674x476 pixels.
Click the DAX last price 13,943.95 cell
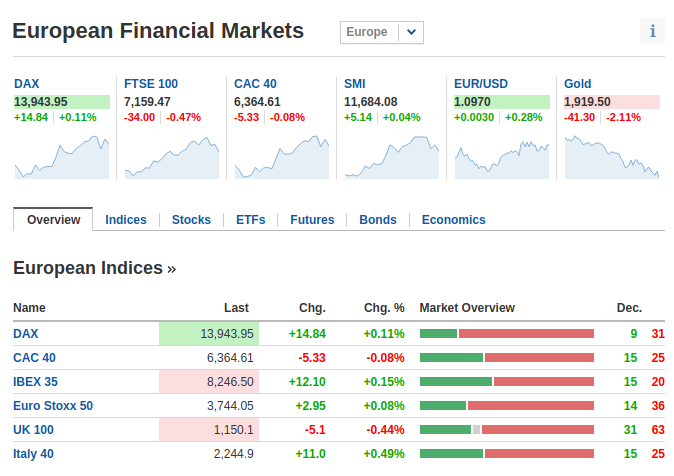coord(209,334)
